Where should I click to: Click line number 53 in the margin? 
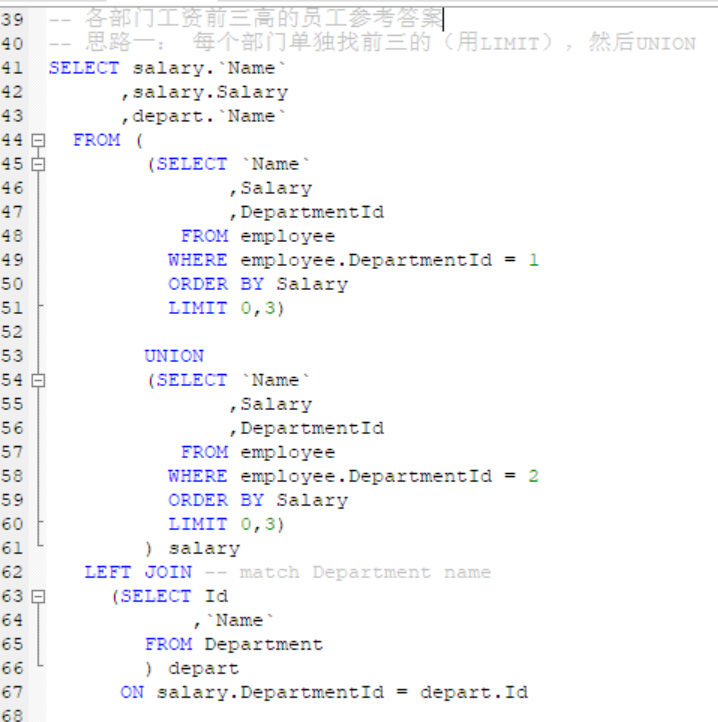[12, 356]
